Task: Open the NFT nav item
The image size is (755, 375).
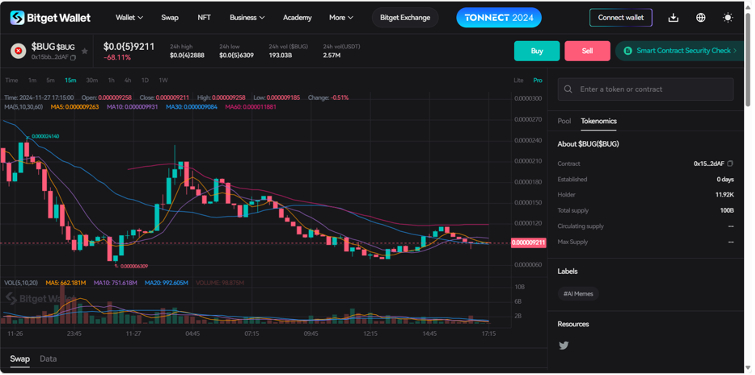Action: [x=204, y=17]
